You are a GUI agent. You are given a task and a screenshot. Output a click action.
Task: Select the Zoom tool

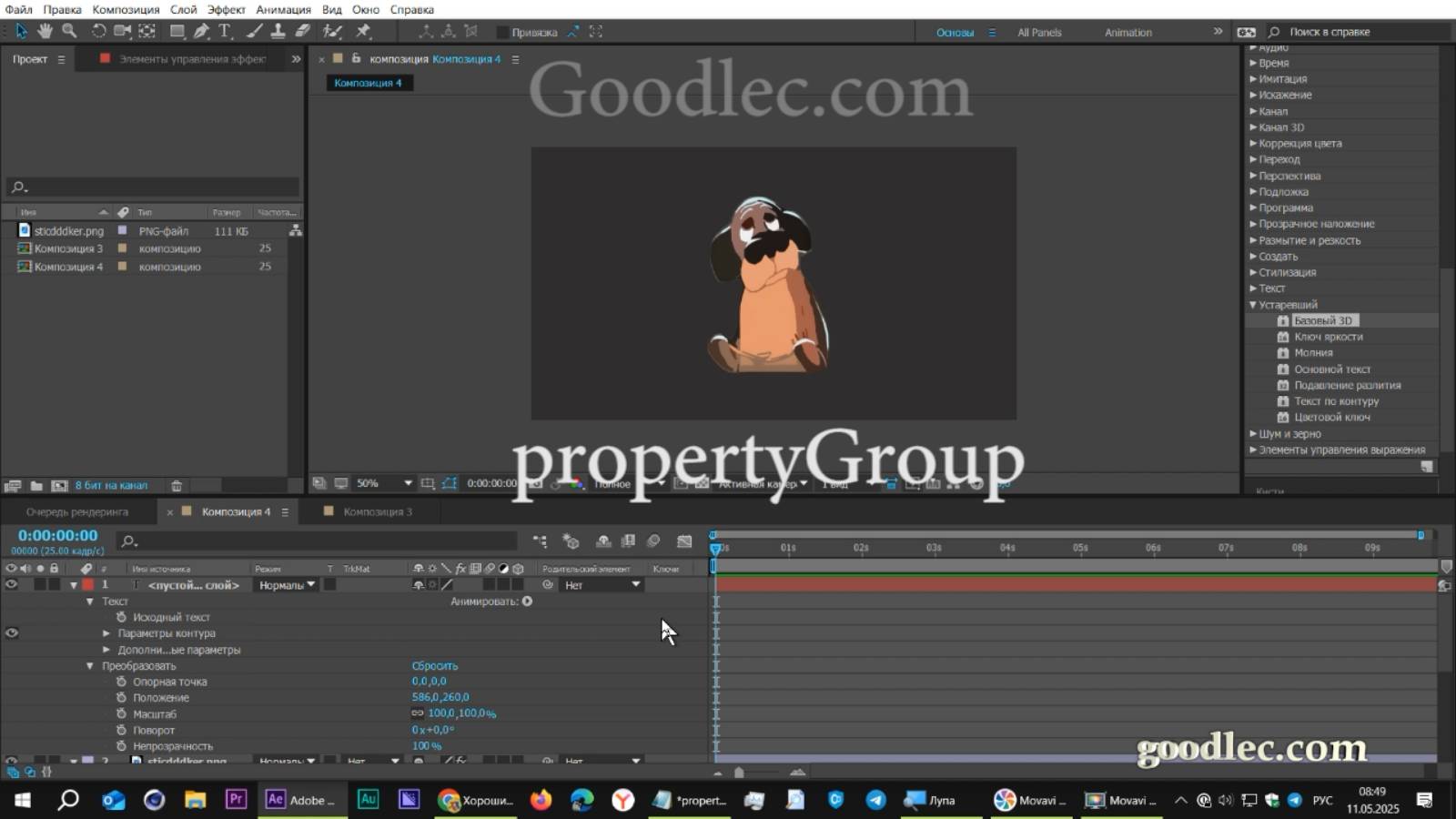click(x=70, y=31)
